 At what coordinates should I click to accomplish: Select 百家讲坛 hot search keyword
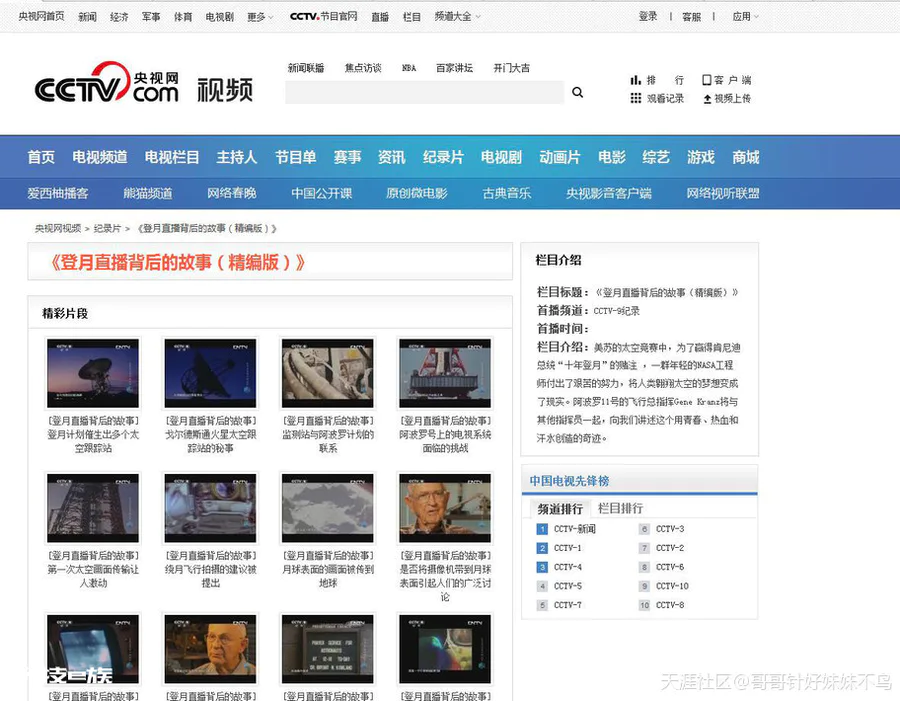click(x=455, y=68)
